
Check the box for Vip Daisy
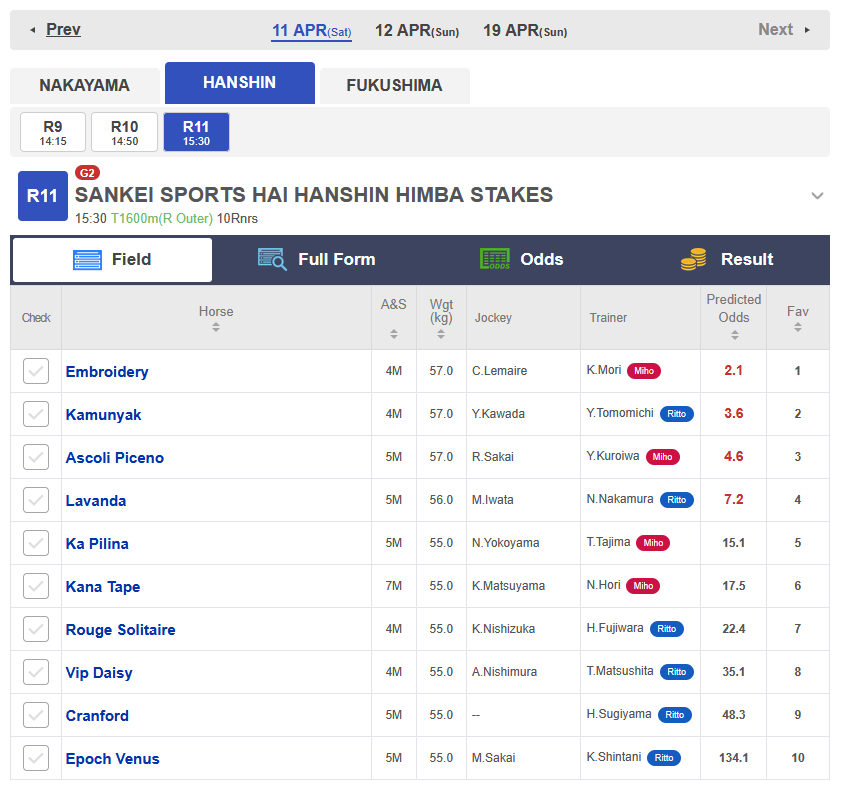point(36,672)
